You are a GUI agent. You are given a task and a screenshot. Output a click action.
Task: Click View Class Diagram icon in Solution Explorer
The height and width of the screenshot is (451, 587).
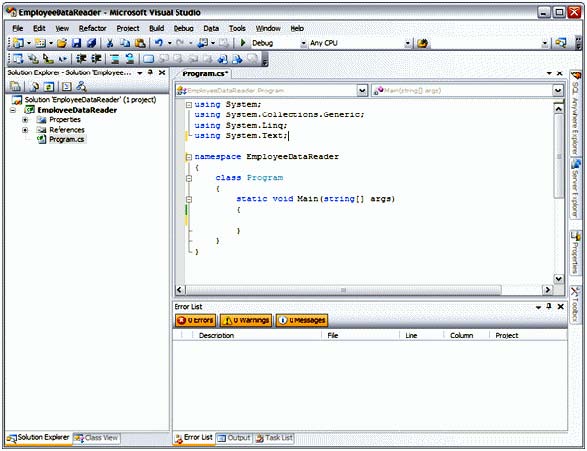81,86
